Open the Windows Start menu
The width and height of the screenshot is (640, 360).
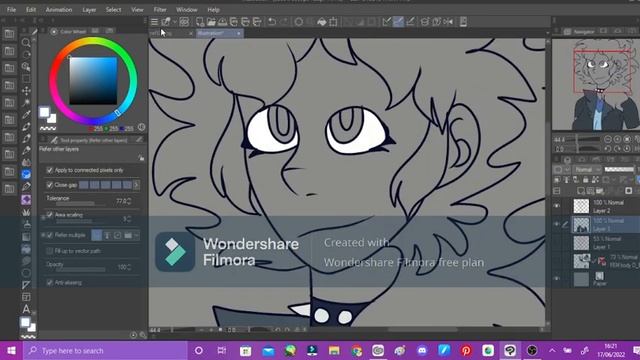[11, 350]
